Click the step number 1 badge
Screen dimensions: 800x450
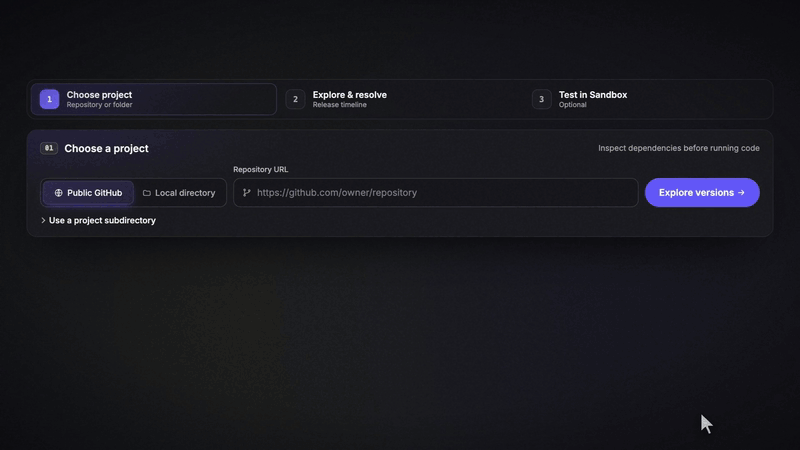click(49, 99)
